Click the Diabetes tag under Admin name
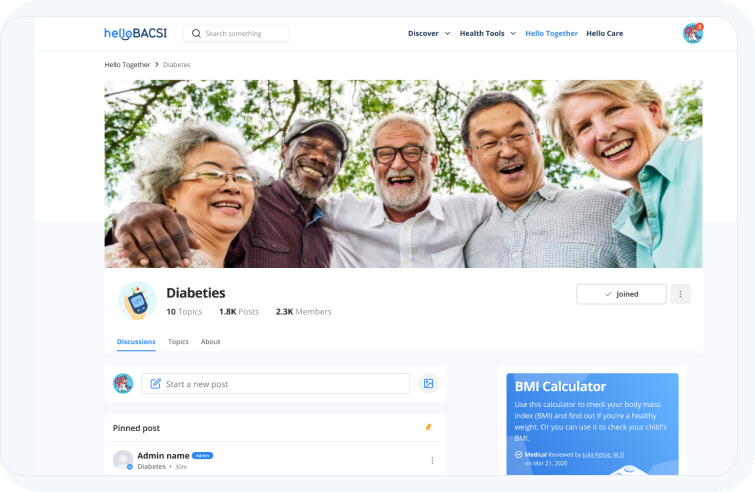The image size is (755, 492). pyautogui.click(x=151, y=466)
